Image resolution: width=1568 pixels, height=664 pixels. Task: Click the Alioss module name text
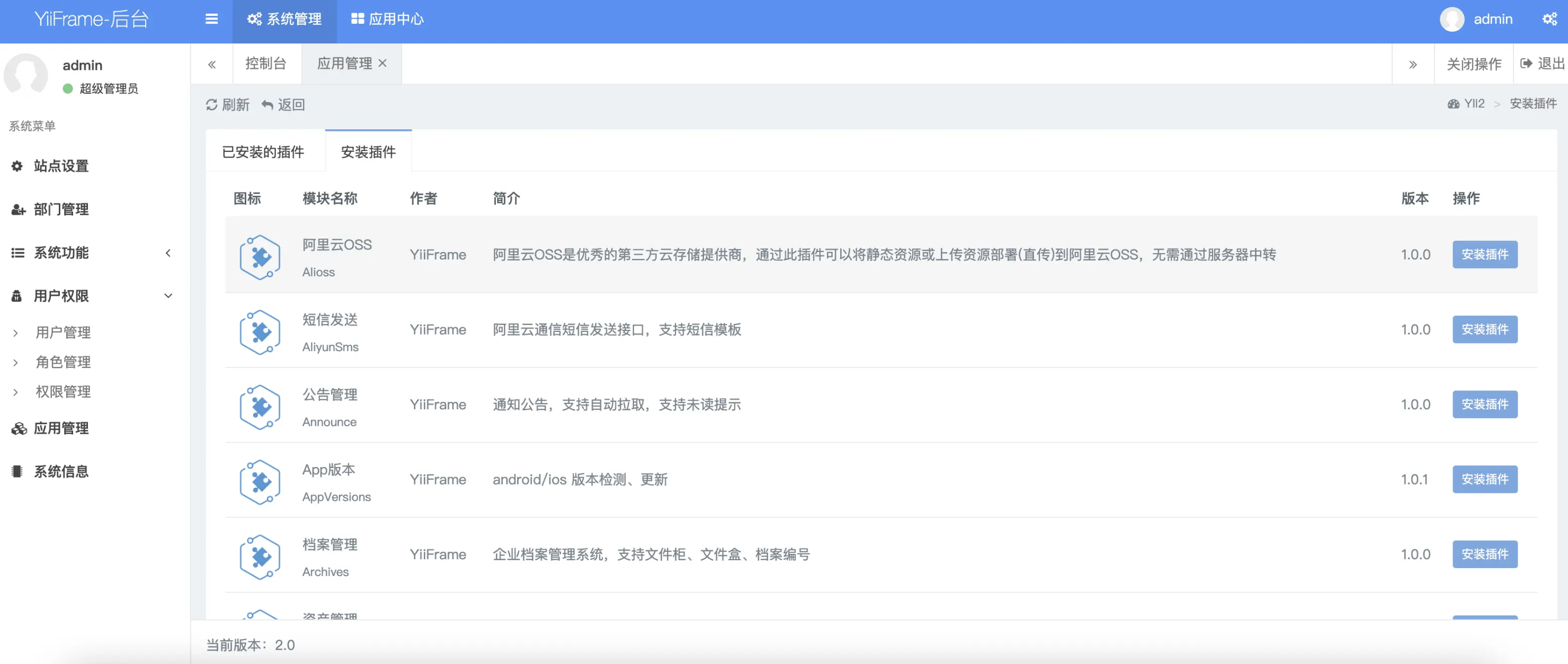[x=318, y=272]
